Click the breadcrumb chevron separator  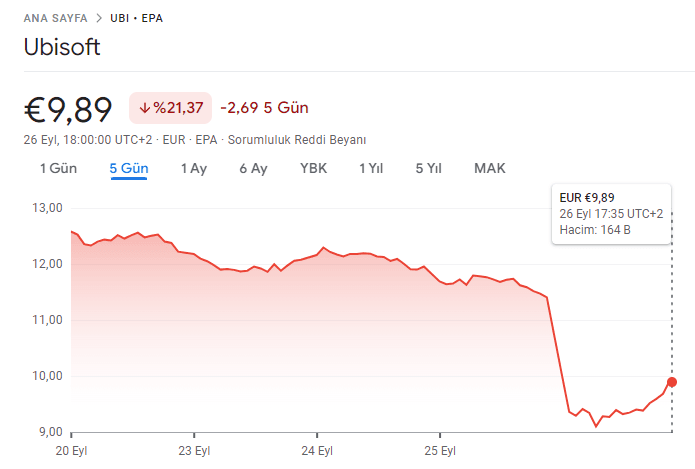(96, 18)
